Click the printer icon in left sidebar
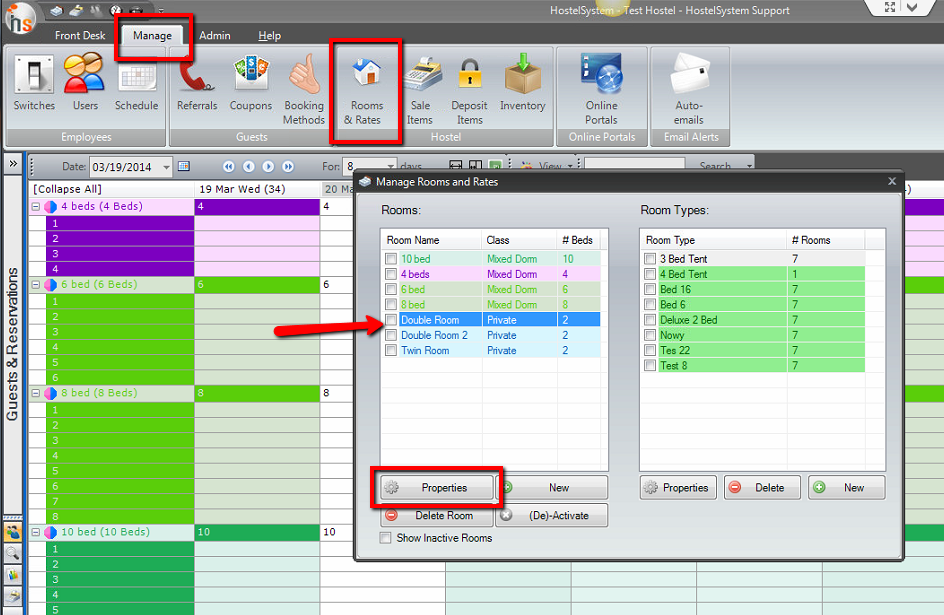The height and width of the screenshot is (615, 944). point(13,595)
